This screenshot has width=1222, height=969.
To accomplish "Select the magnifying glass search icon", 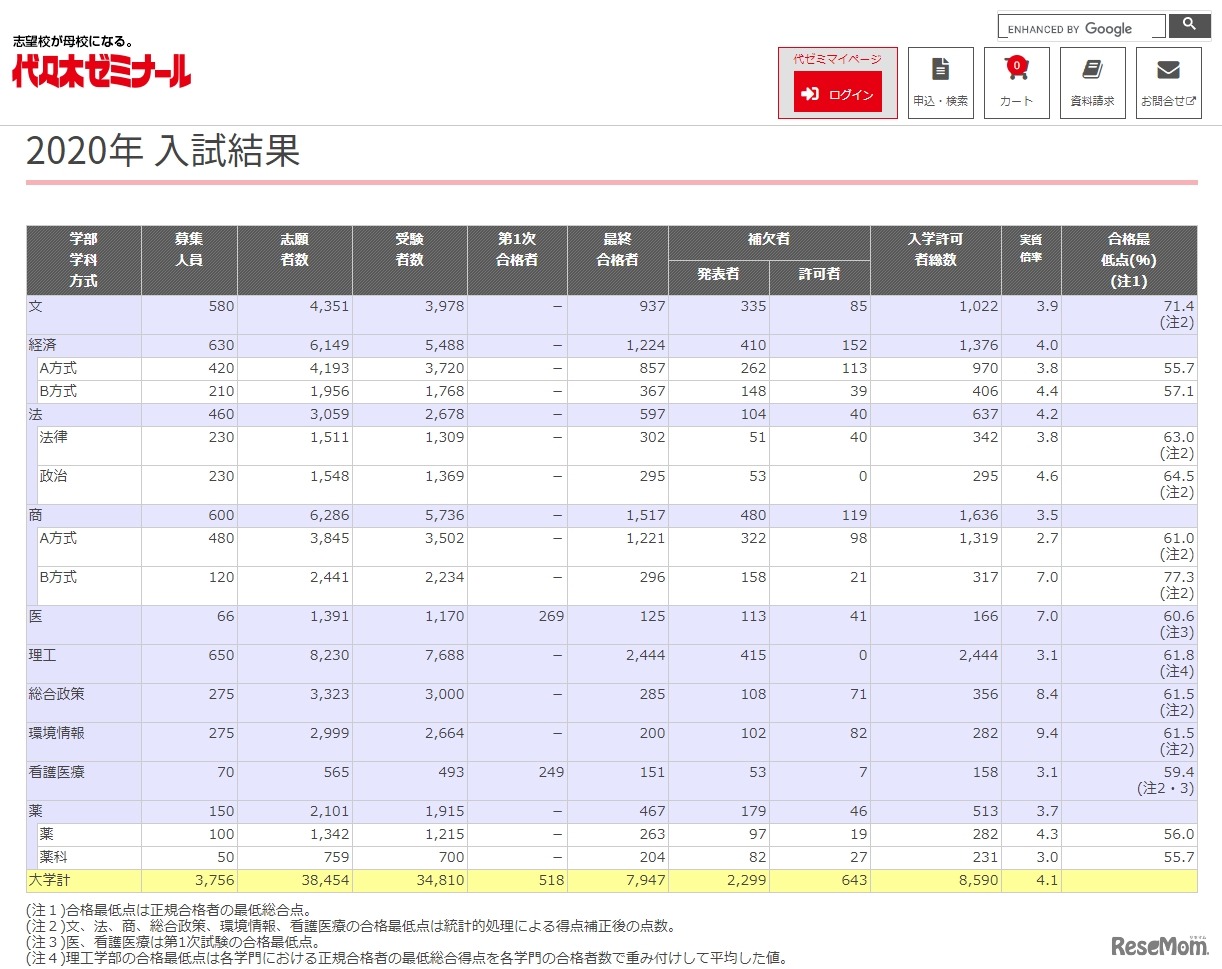I will [1189, 26].
